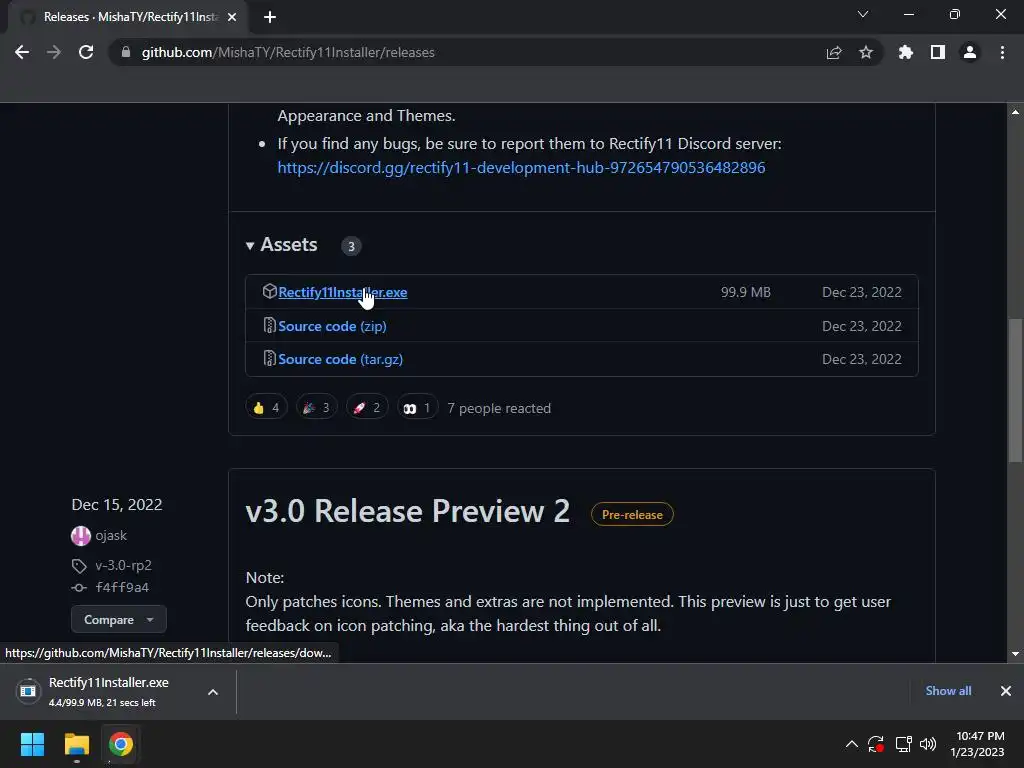Click the Pre-release badge
Screen dimensions: 1024x768
coord(632,515)
